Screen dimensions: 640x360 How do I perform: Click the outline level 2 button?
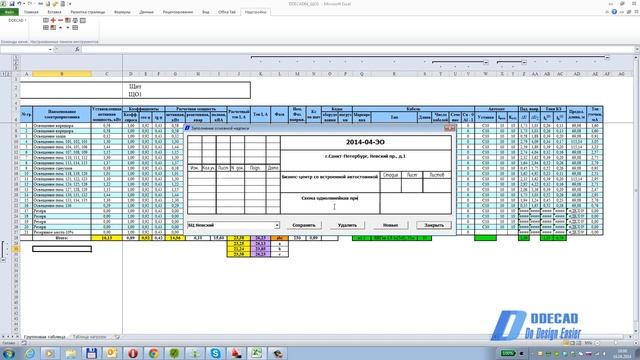(8, 74)
